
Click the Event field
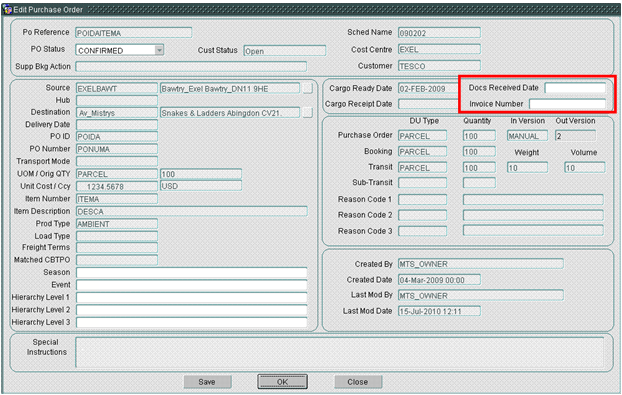click(192, 285)
